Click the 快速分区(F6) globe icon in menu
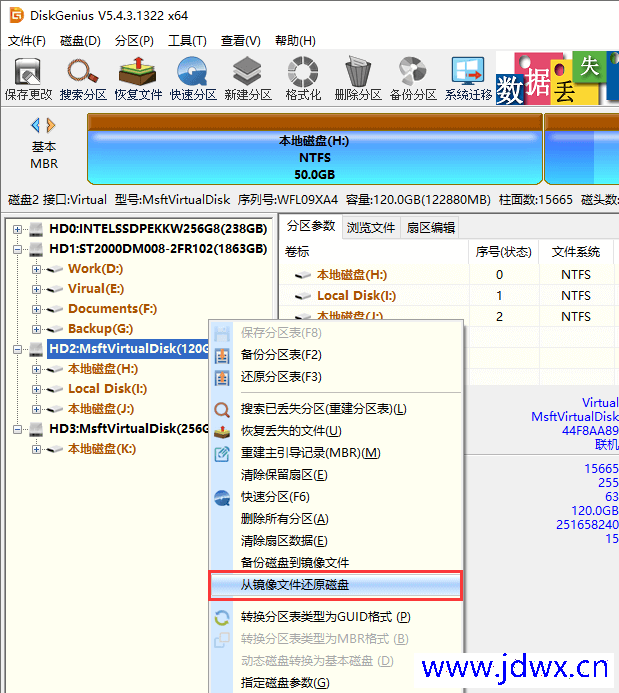Viewport: 619px width, 693px height. point(222,498)
